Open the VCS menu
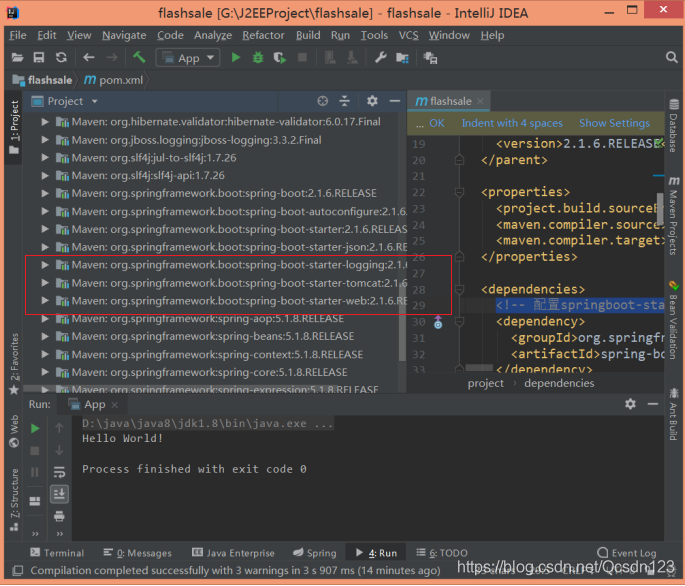Screen dimensions: 685x586 [x=408, y=35]
